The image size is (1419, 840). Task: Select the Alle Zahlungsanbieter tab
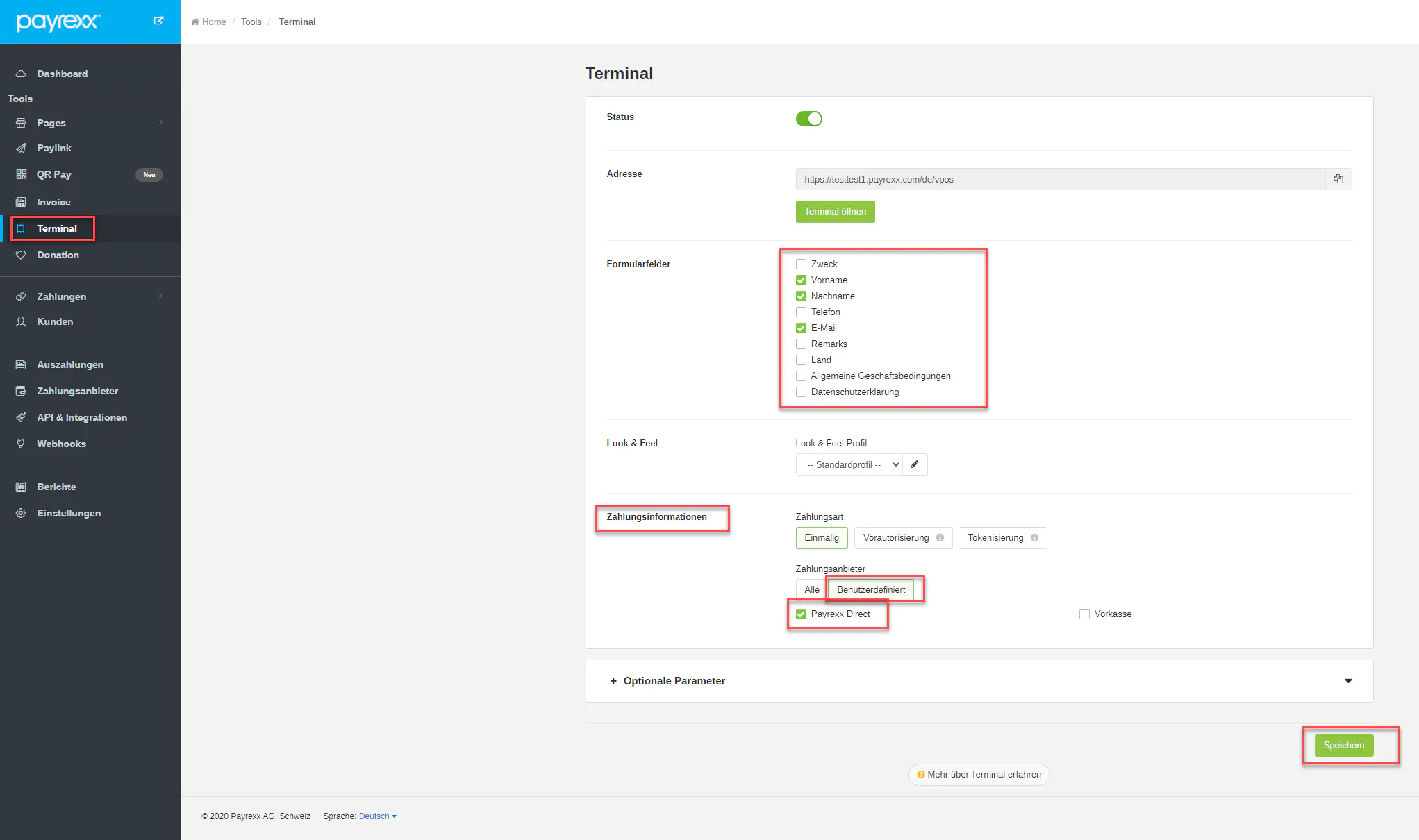(x=811, y=590)
